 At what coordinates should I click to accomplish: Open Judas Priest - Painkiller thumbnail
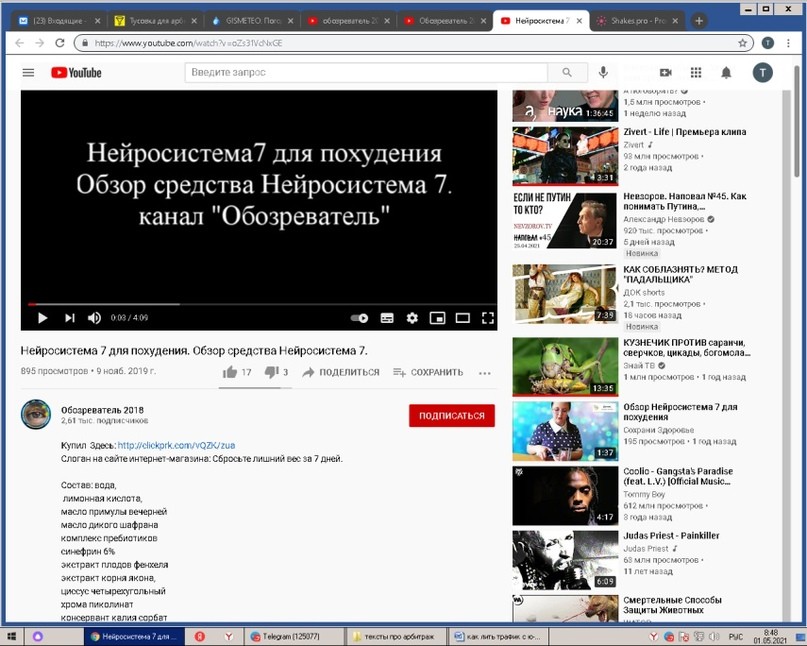coord(565,560)
